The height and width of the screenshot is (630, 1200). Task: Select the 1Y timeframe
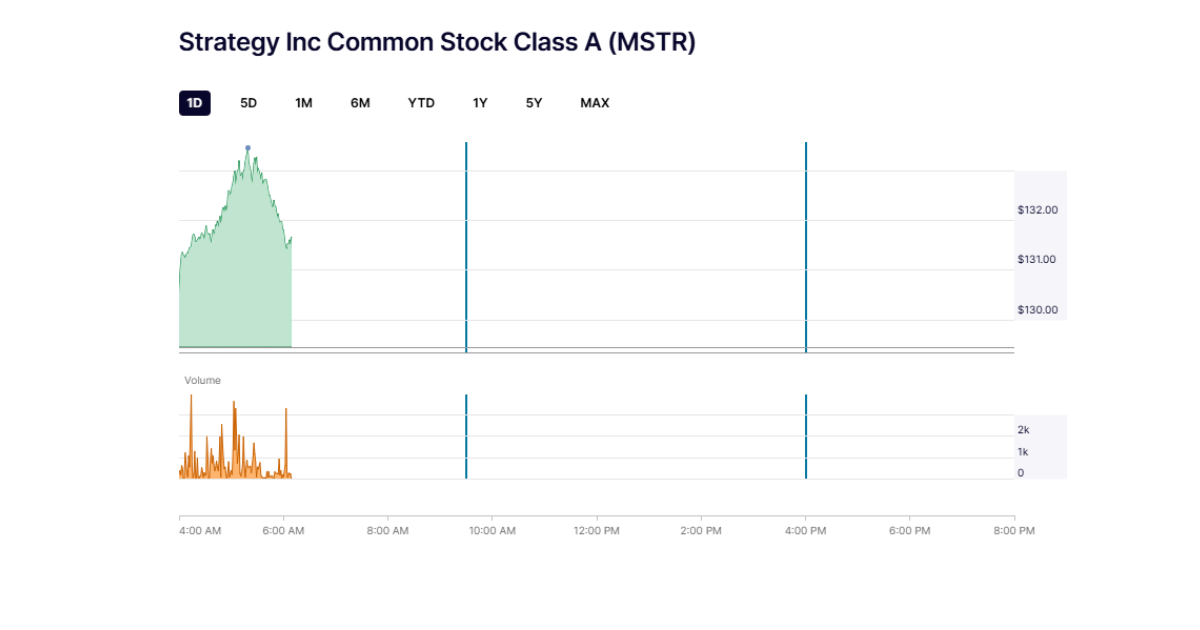coord(478,102)
